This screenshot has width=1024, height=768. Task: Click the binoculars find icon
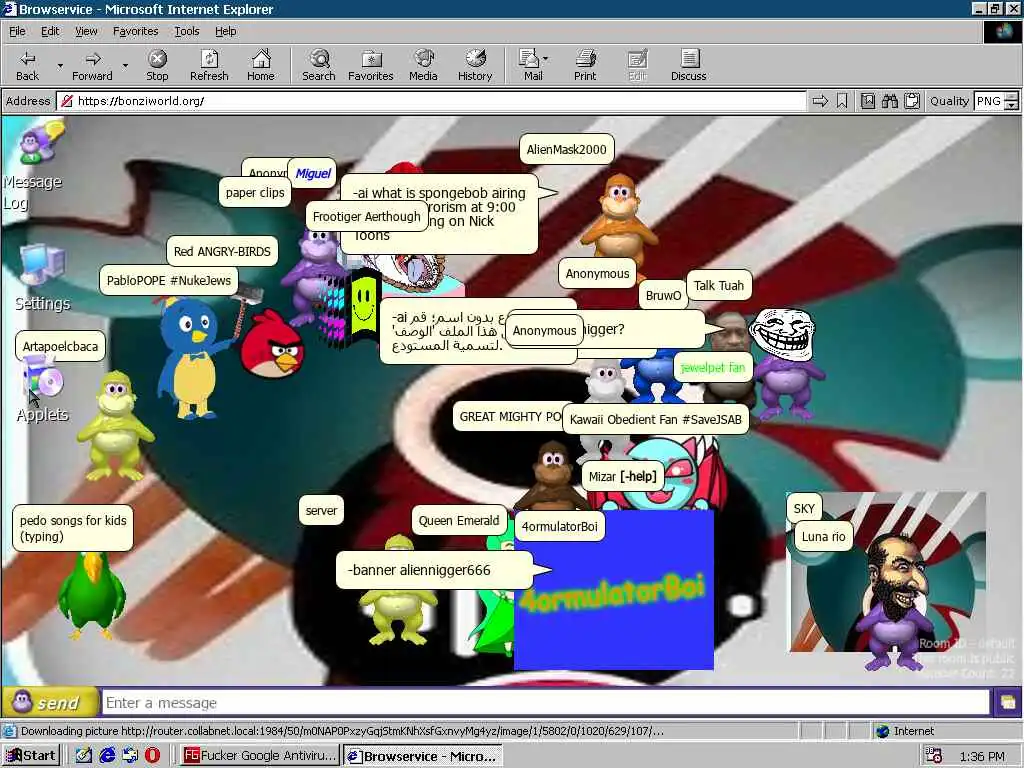(889, 101)
